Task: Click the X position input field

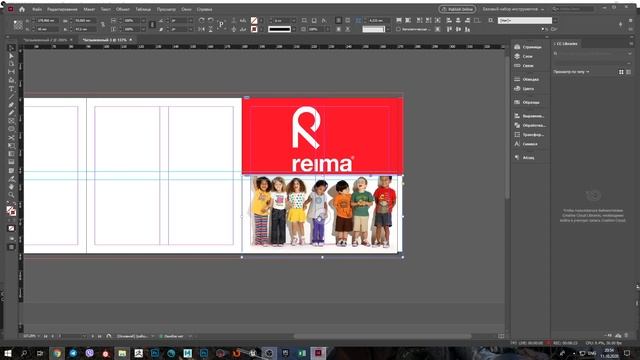Action: point(47,20)
